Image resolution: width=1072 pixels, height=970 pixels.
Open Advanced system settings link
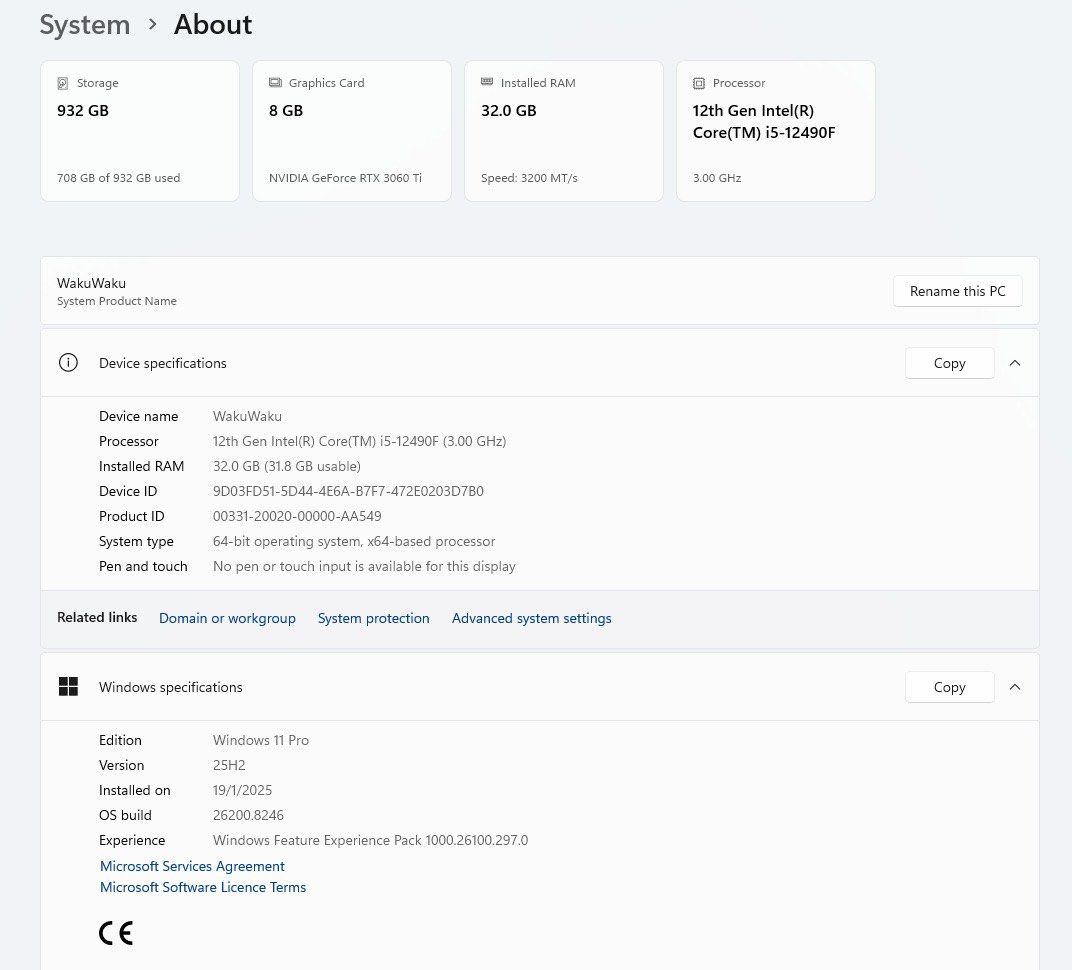click(x=531, y=618)
